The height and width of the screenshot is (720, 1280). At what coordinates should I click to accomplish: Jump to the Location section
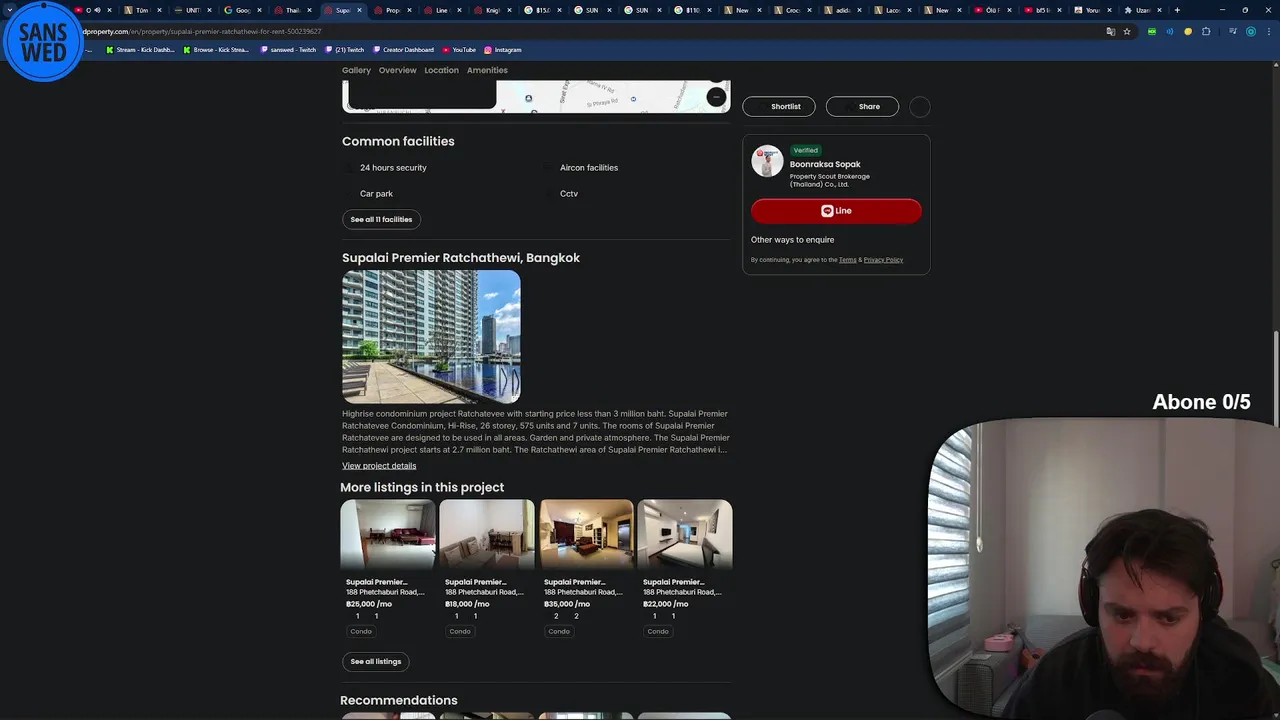[441, 70]
